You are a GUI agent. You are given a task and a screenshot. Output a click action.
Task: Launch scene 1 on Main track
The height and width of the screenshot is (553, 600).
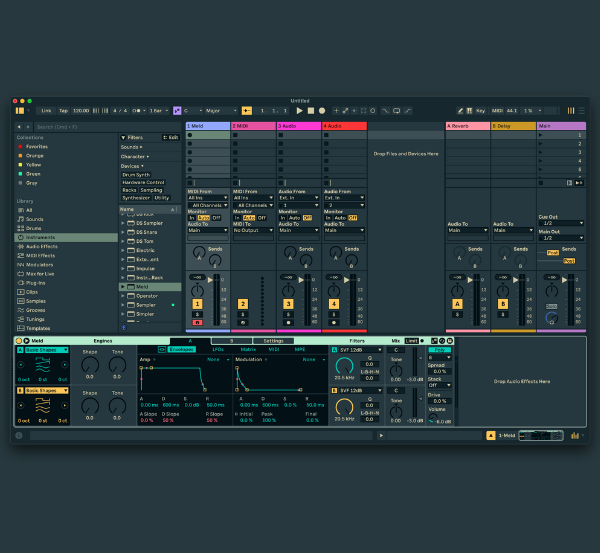[540, 135]
